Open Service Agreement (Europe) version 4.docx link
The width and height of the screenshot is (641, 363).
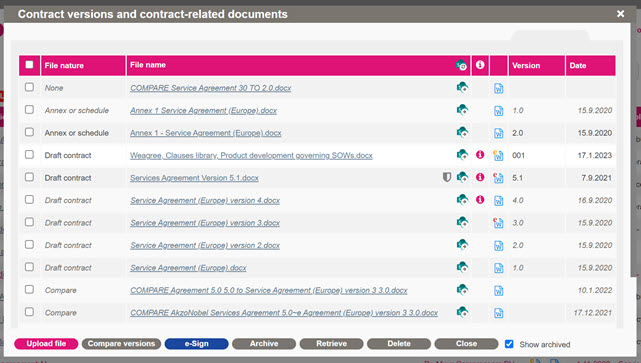[x=205, y=200]
